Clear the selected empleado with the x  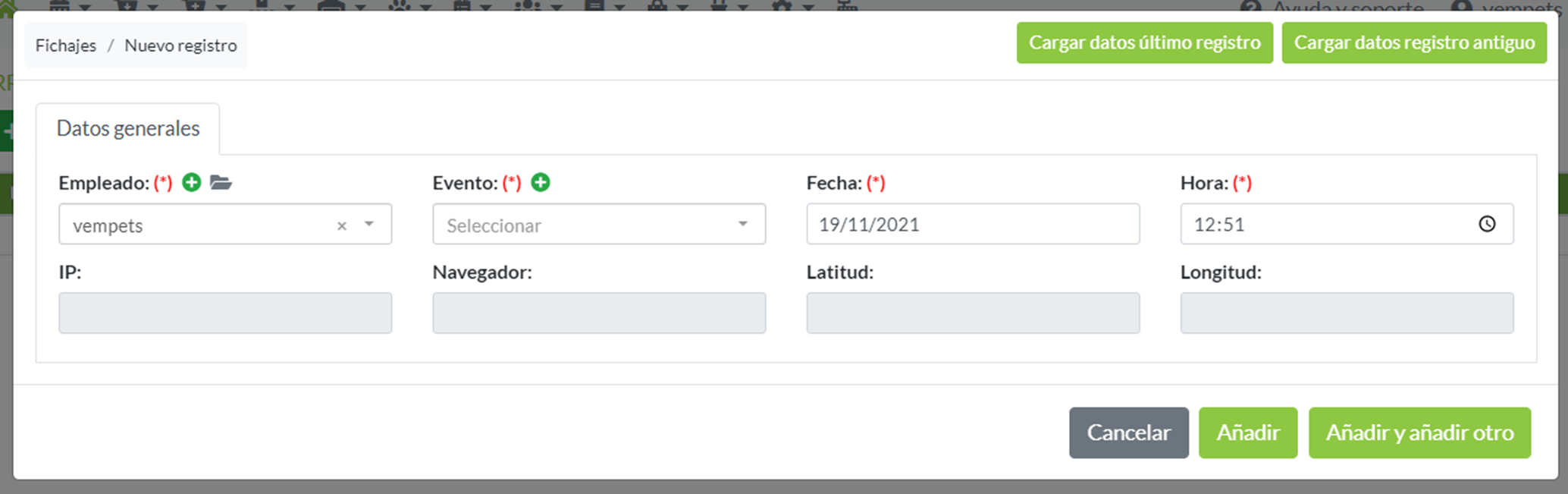click(x=341, y=225)
